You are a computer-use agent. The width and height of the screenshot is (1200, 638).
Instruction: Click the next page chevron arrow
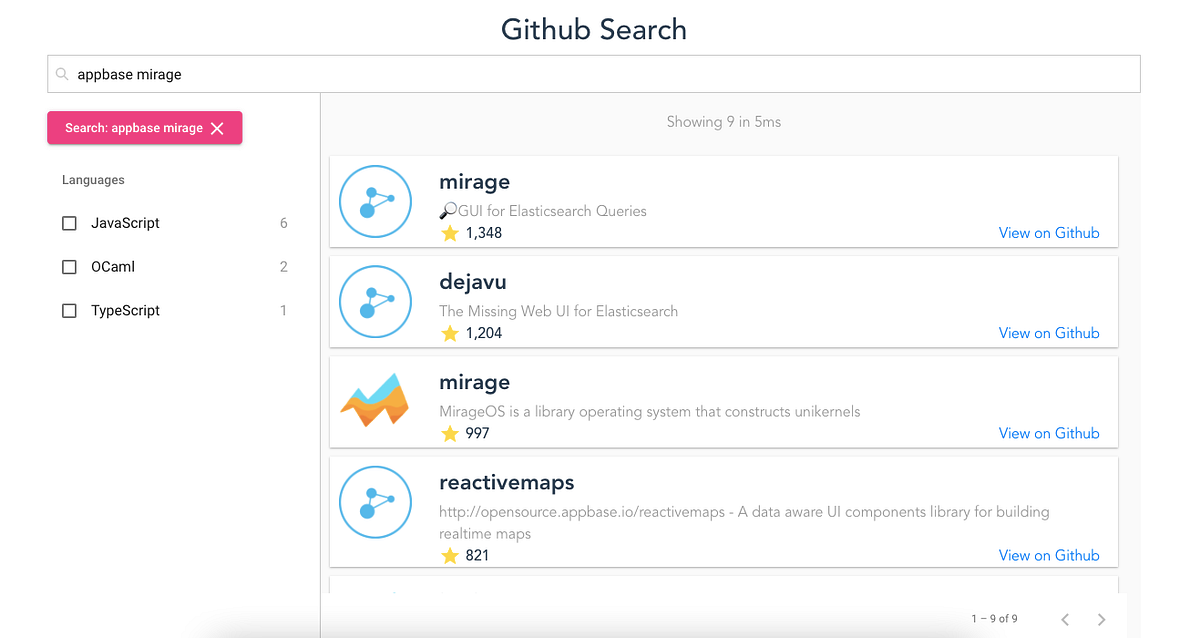1101,619
